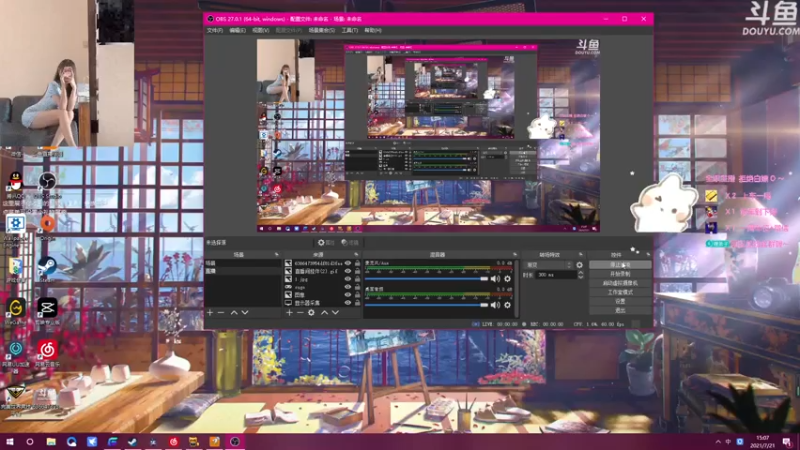The image size is (800, 450).
Task: Toggle lock of 1.jpg source
Action: pyautogui.click(x=357, y=279)
